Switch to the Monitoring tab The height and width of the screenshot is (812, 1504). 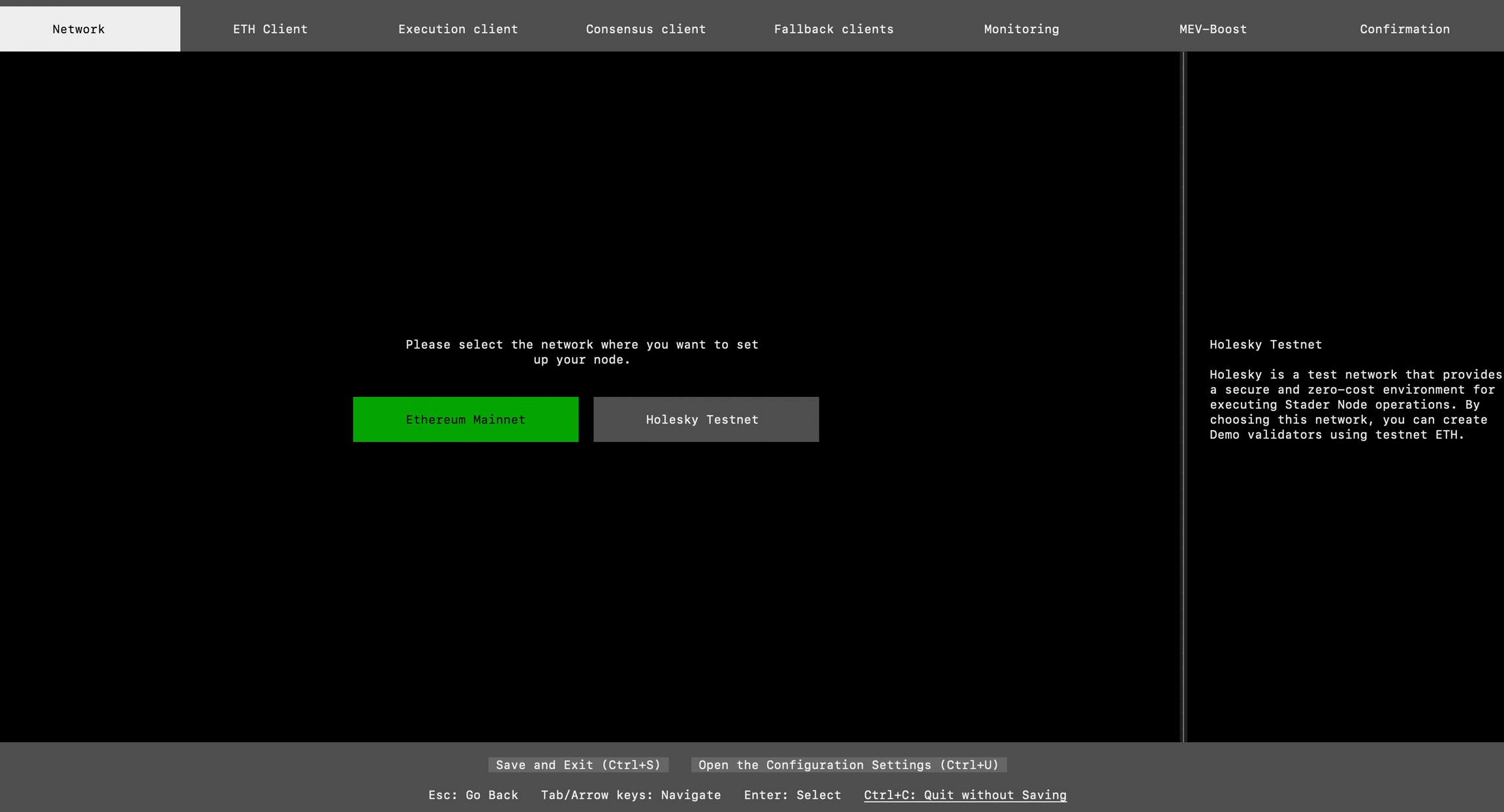pos(1022,29)
